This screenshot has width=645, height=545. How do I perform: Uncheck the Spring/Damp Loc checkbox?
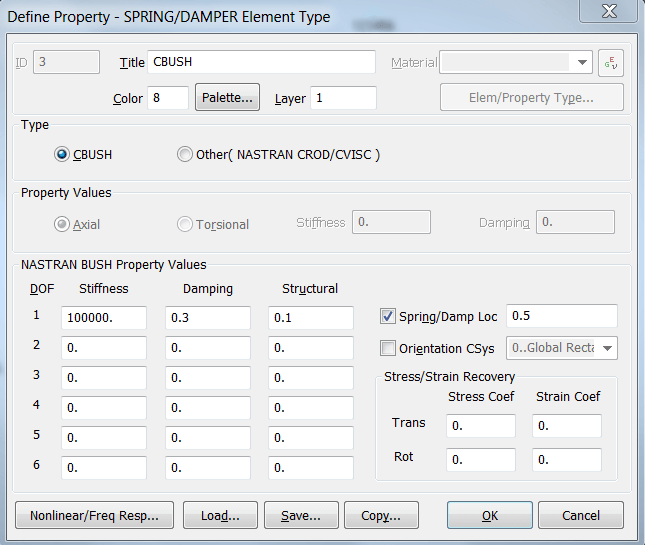387,316
